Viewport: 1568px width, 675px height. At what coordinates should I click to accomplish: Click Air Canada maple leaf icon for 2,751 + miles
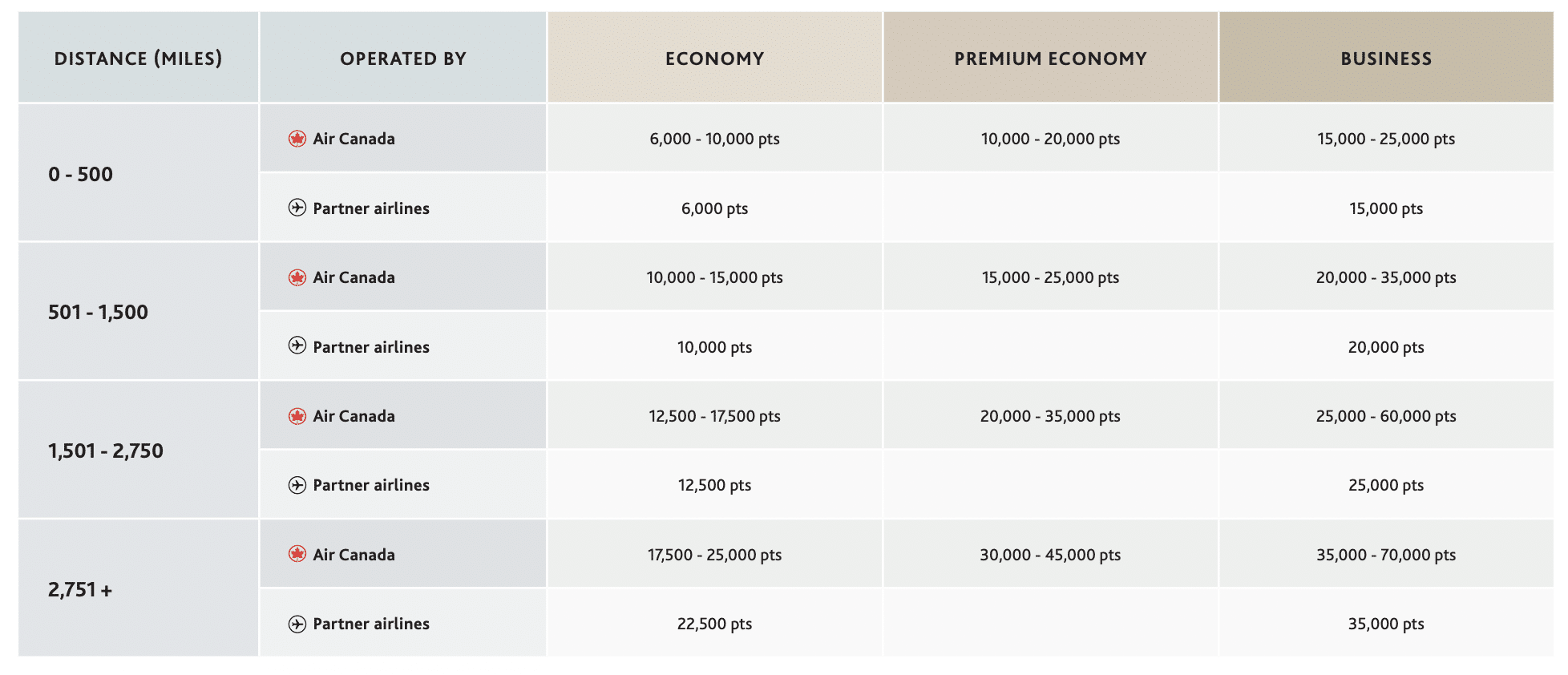click(297, 554)
